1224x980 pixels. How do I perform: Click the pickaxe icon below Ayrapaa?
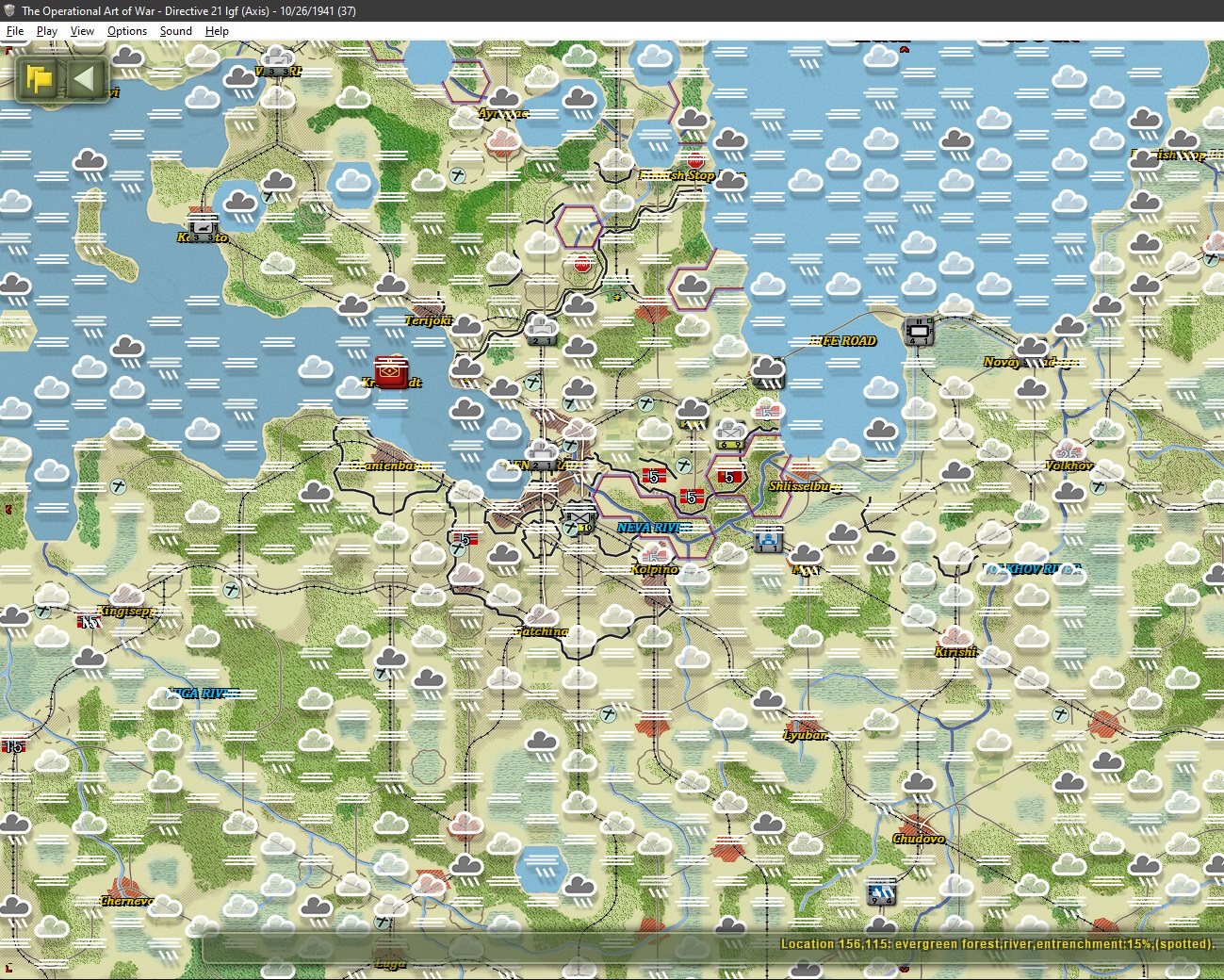(x=457, y=175)
